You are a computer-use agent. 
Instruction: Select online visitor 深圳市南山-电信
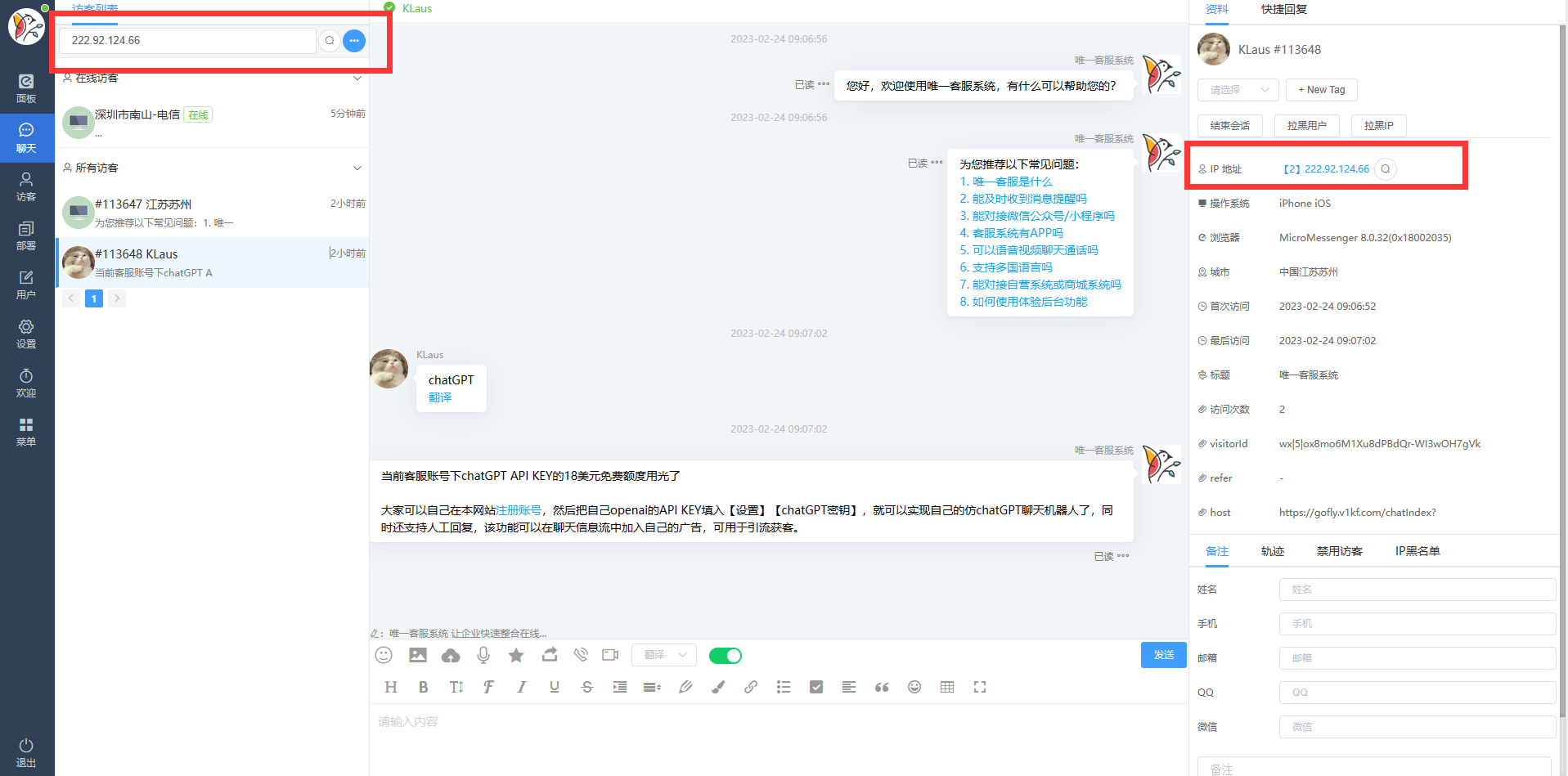213,121
